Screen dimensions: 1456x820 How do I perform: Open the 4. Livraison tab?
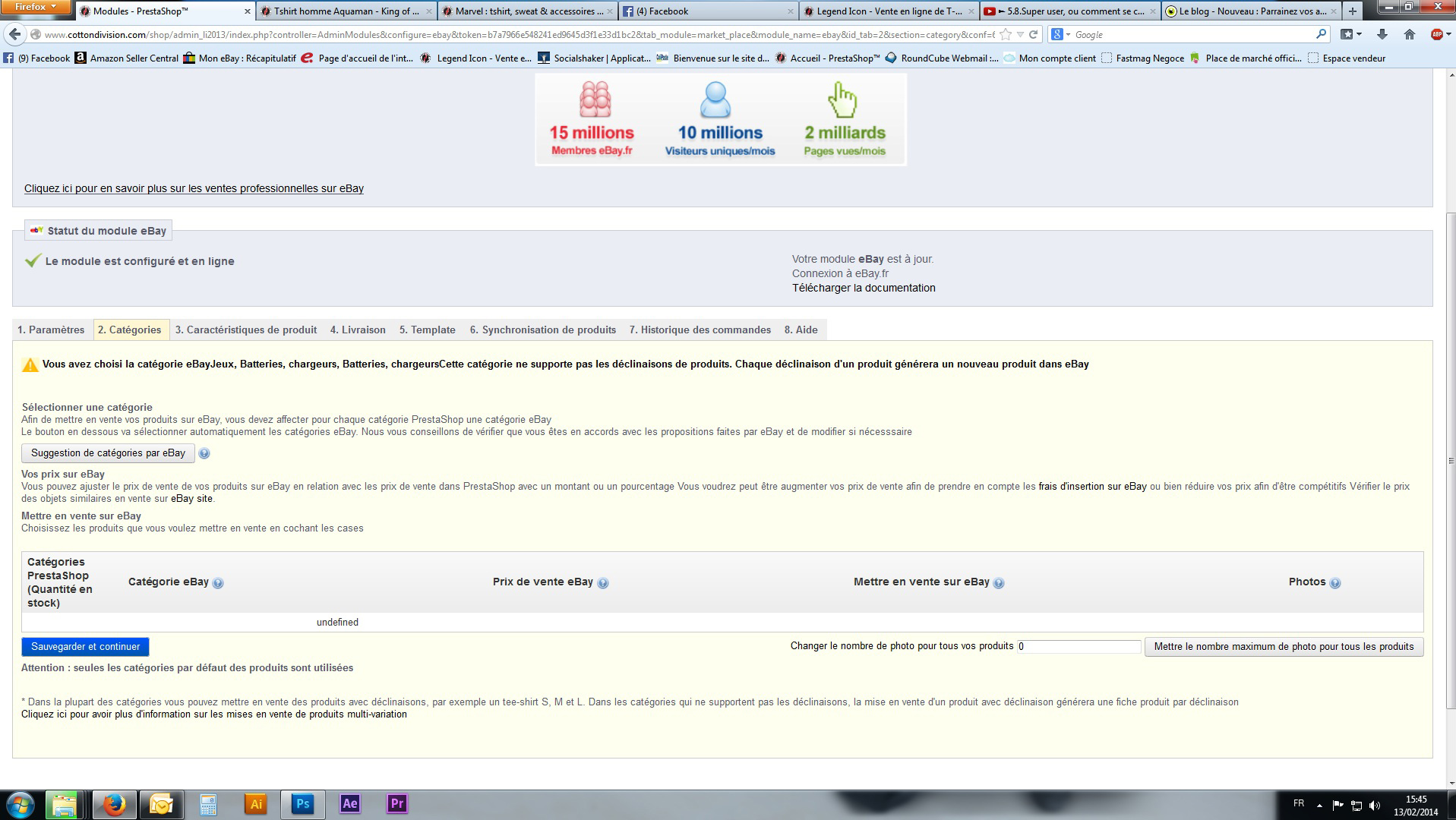pos(358,330)
